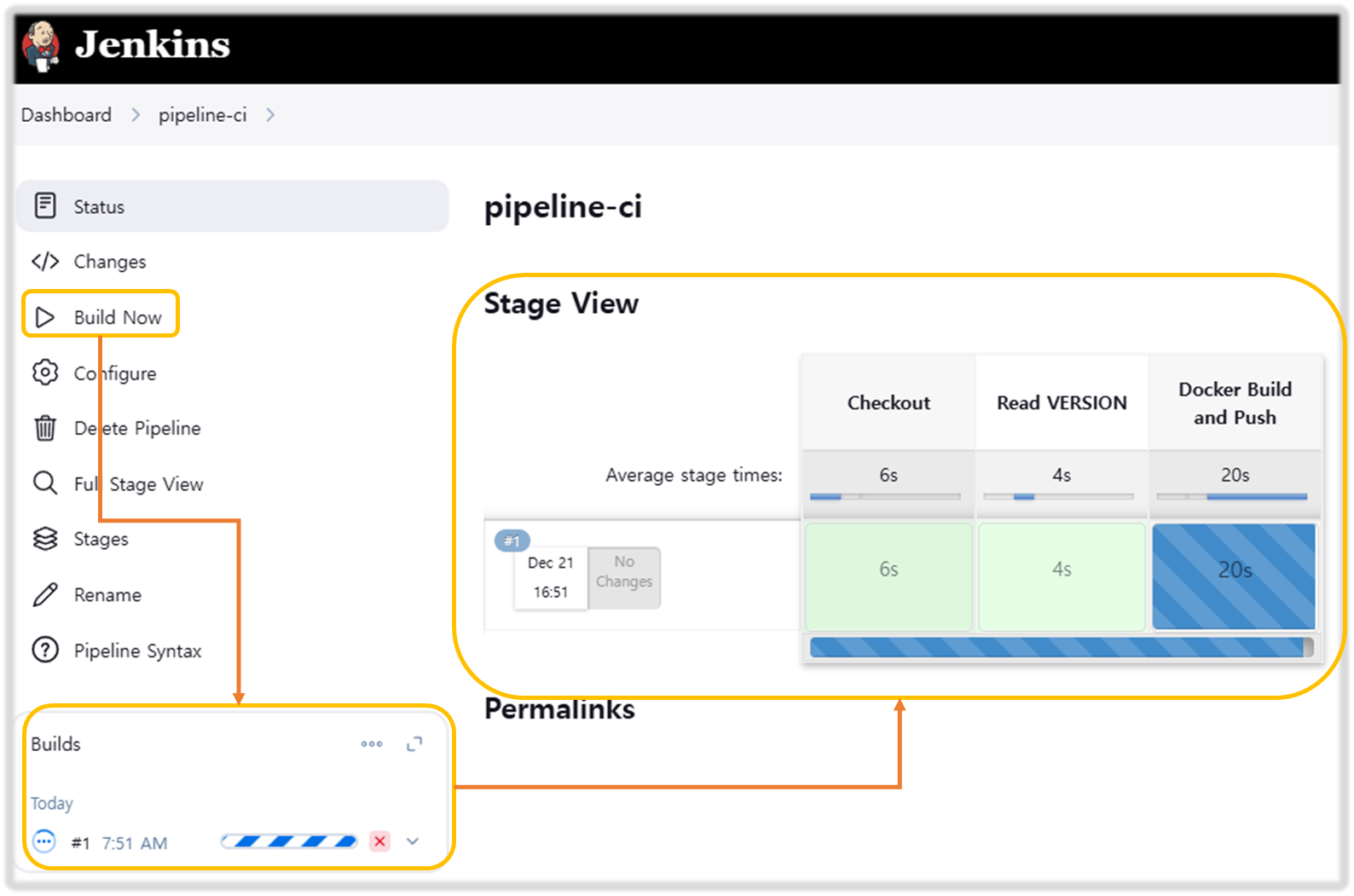Click the Changes code-brackets icon
Screen dimensions: 1354x896
[45, 261]
